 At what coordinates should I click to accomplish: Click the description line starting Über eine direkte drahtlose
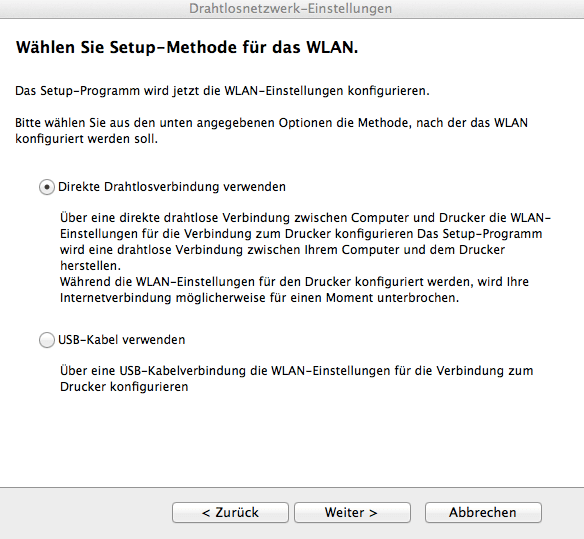(305, 218)
